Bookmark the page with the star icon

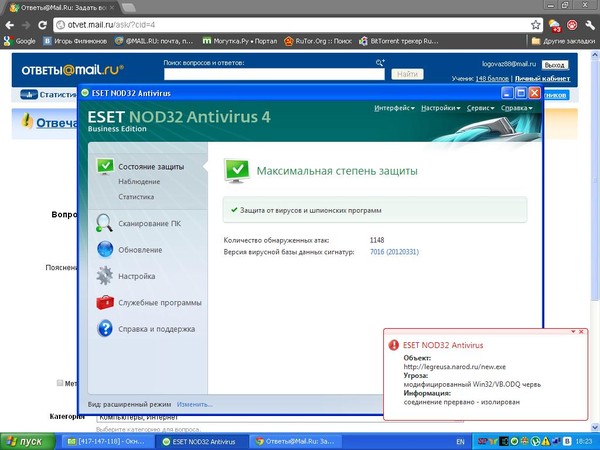(536, 25)
